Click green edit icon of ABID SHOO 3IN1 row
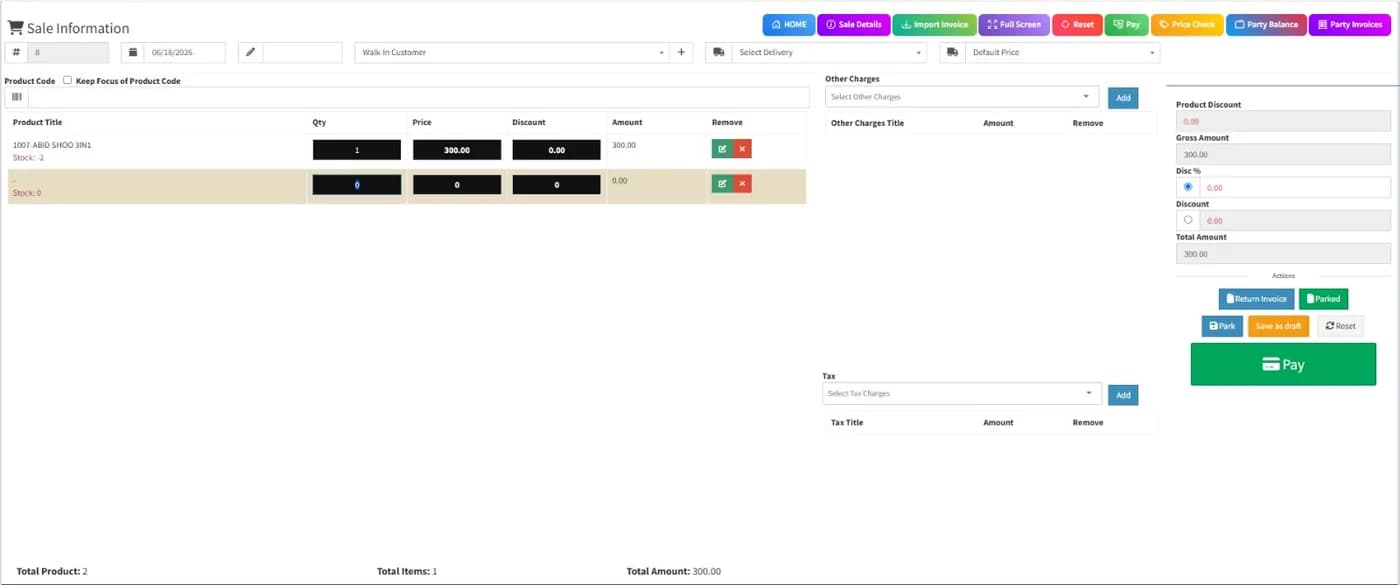This screenshot has height=585, width=1400. [x=722, y=149]
